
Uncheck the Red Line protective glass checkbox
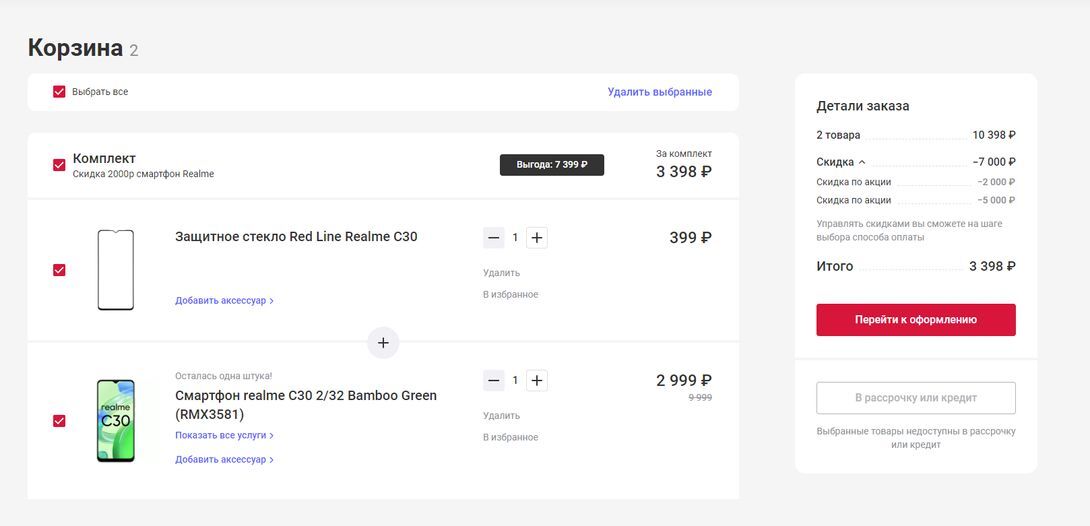point(59,270)
